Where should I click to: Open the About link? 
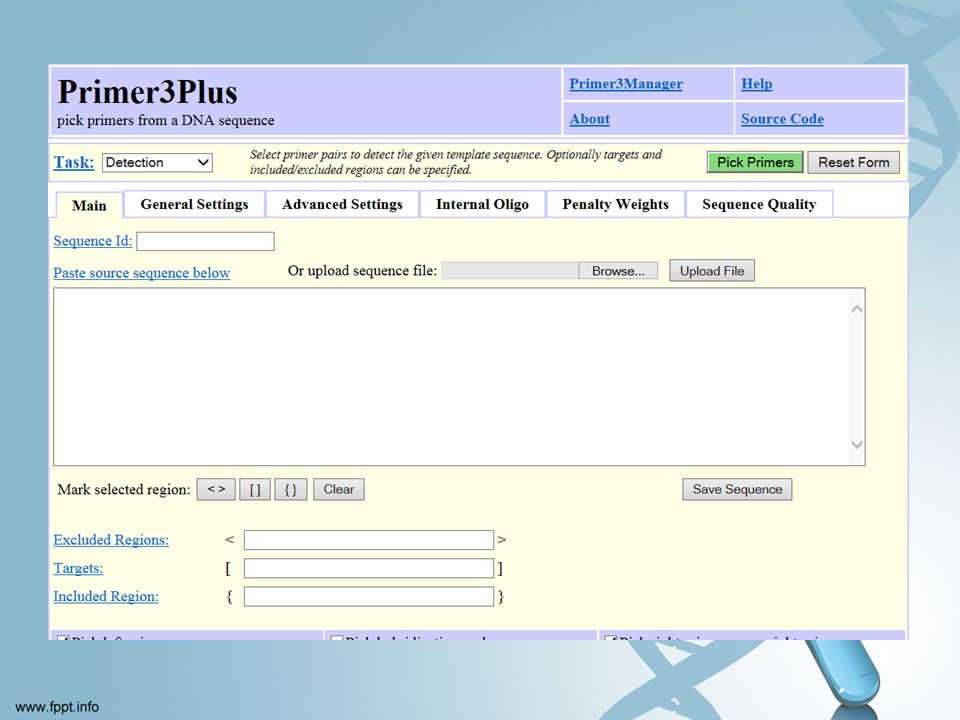coord(590,119)
